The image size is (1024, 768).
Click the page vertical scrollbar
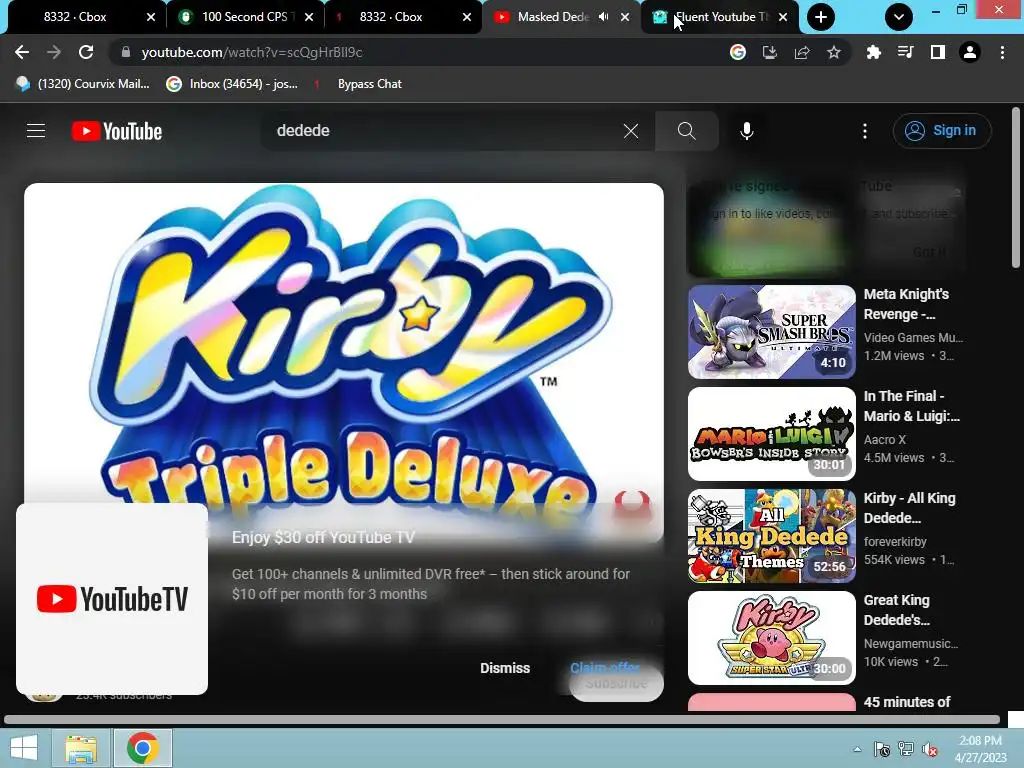pos(1016,188)
